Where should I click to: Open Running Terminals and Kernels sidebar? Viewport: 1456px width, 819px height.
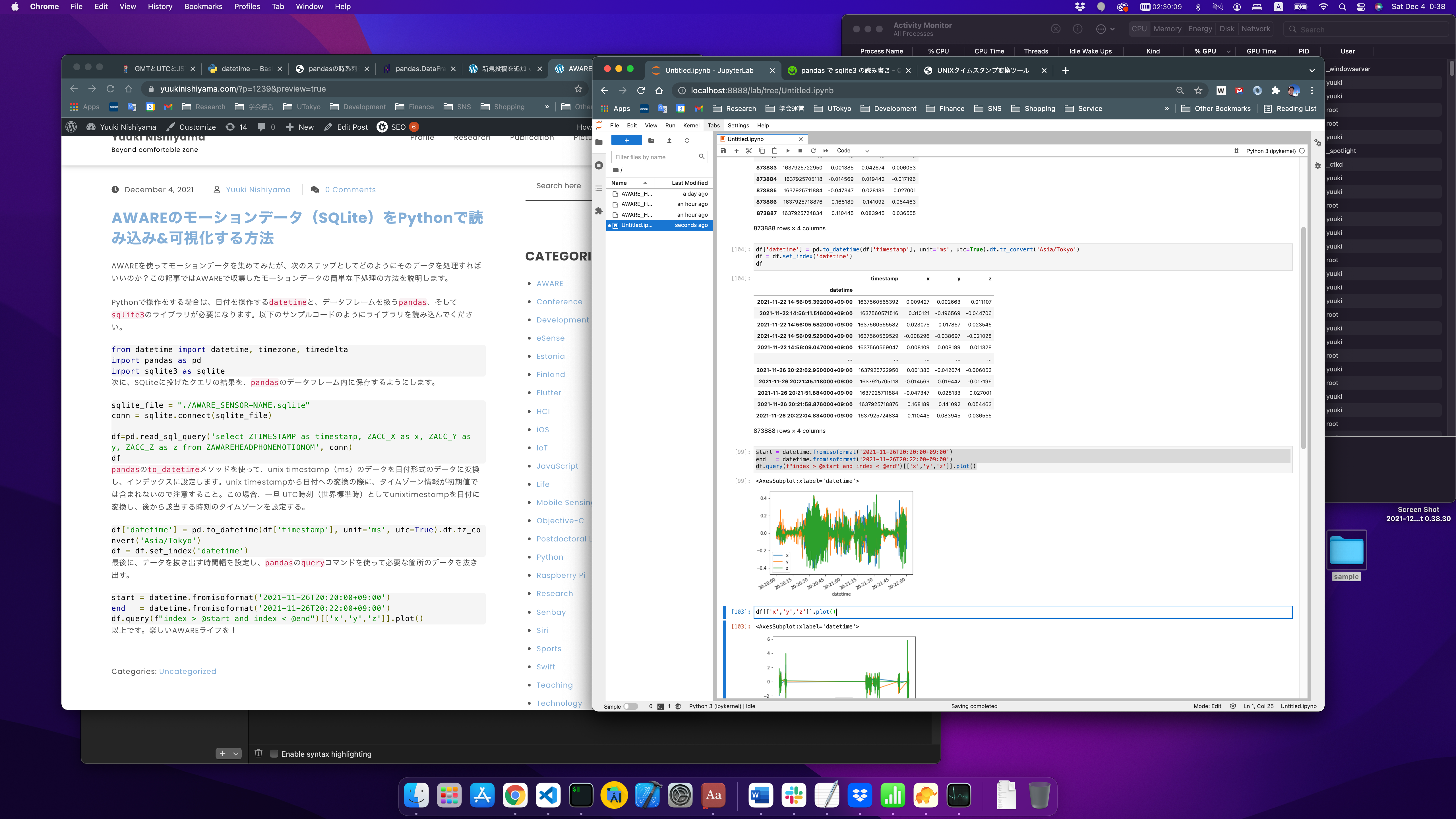tap(599, 165)
